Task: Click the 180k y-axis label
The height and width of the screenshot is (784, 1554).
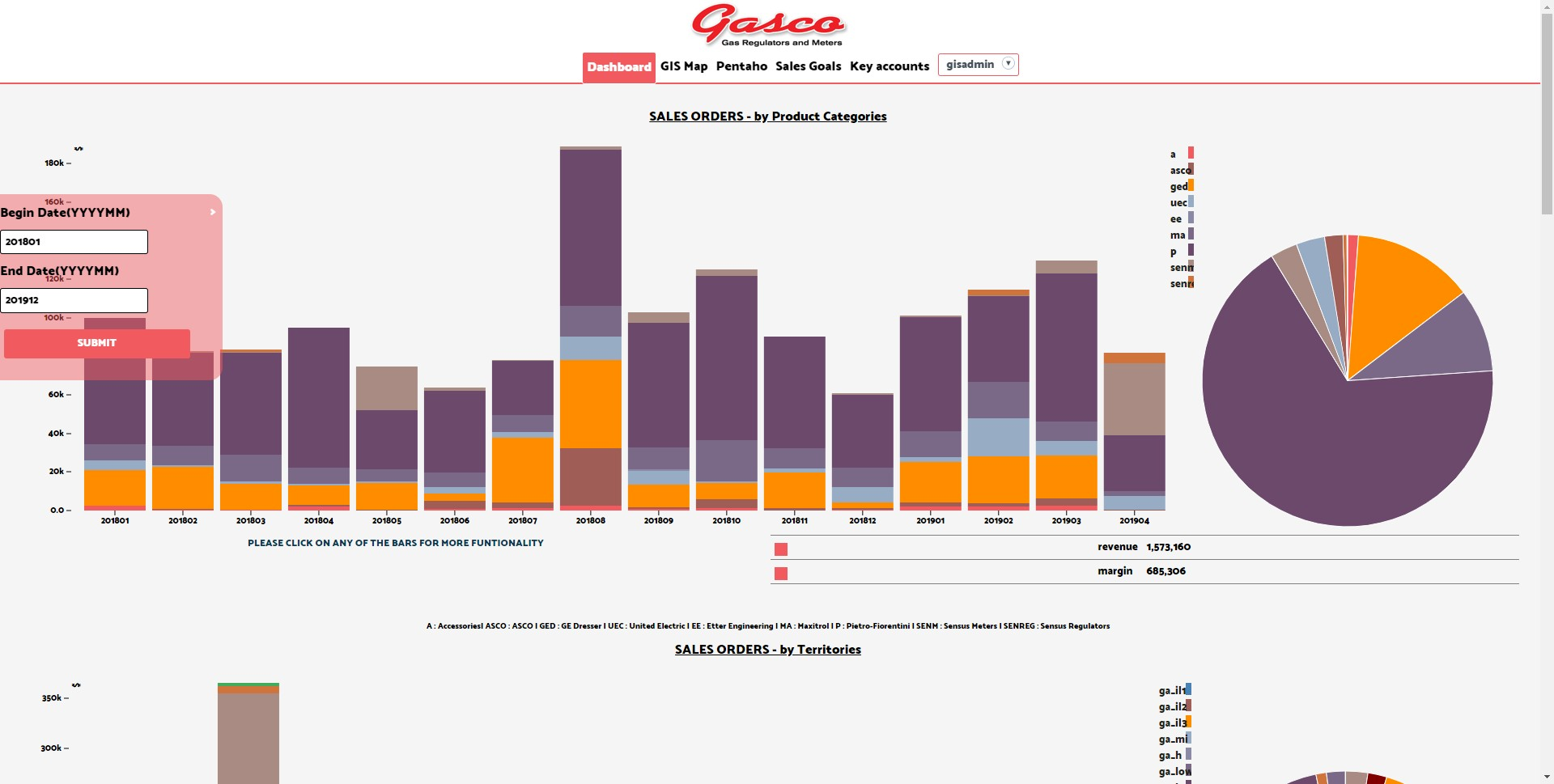Action: [x=54, y=163]
